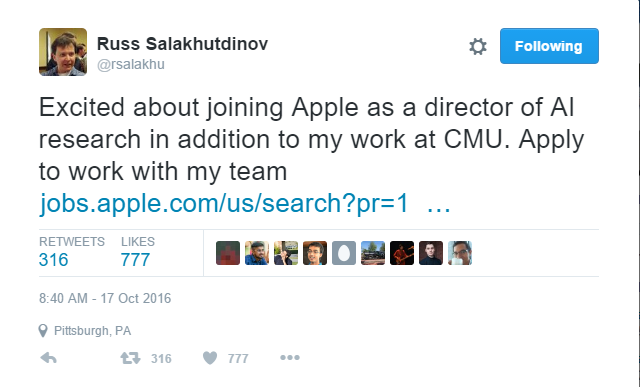The height and width of the screenshot is (387, 640).
Task: Open the three-dot more options menu
Action: (x=290, y=358)
